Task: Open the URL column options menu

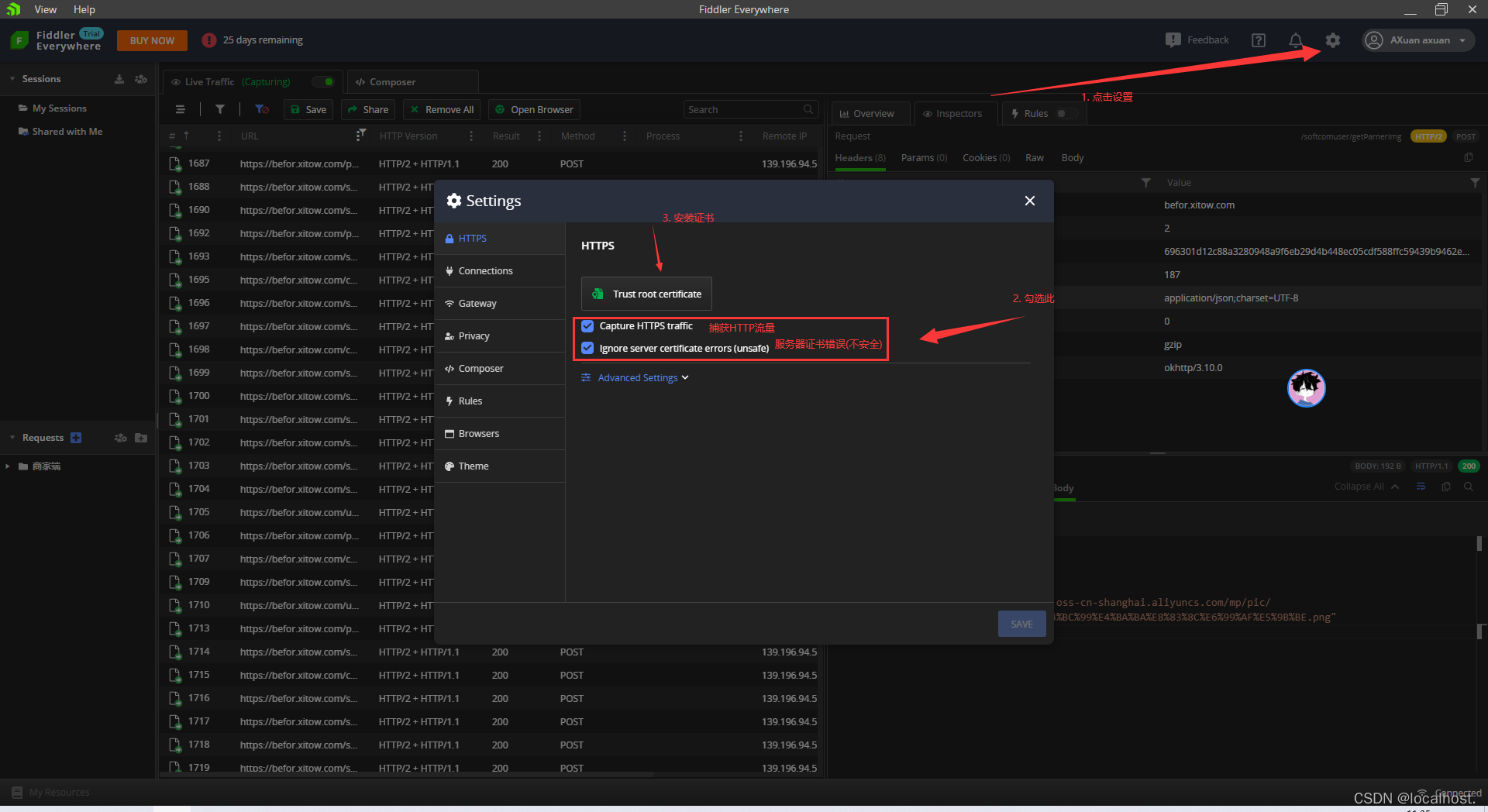Action: coord(357,136)
